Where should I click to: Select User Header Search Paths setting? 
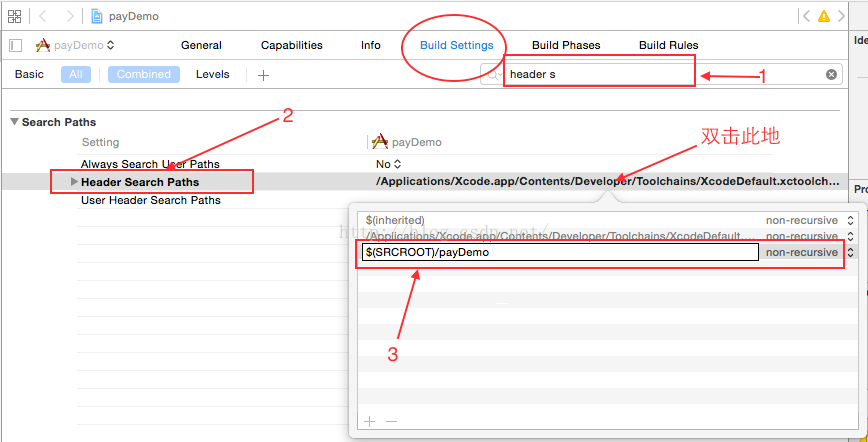pos(151,200)
